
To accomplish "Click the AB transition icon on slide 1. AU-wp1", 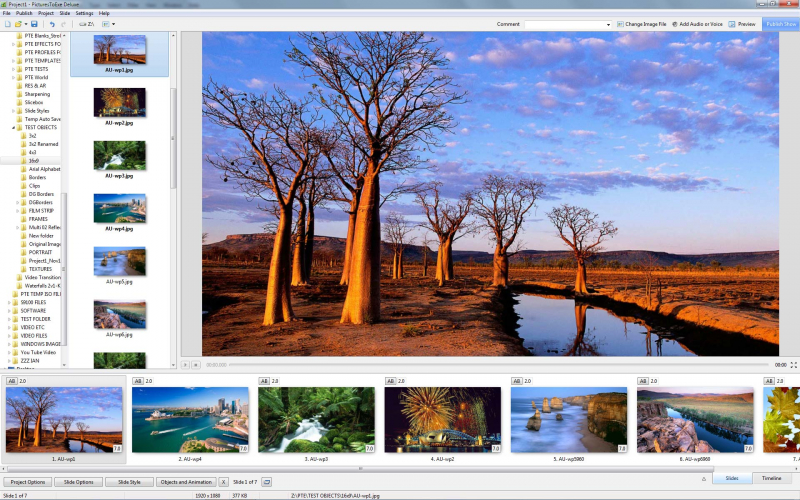I will point(12,381).
